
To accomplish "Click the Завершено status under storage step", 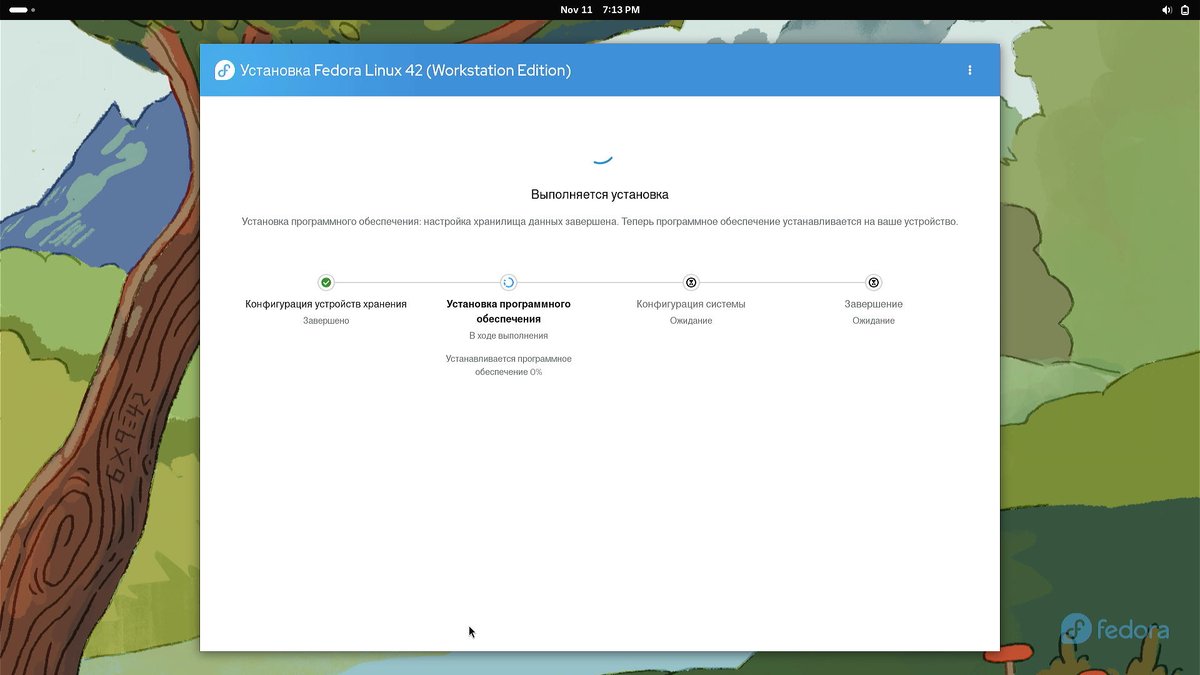I will coord(326,321).
